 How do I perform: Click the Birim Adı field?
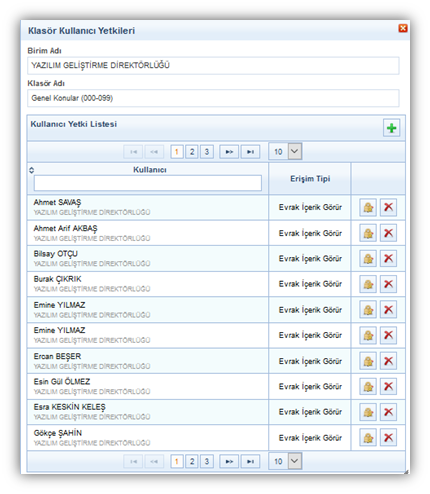pos(213,65)
